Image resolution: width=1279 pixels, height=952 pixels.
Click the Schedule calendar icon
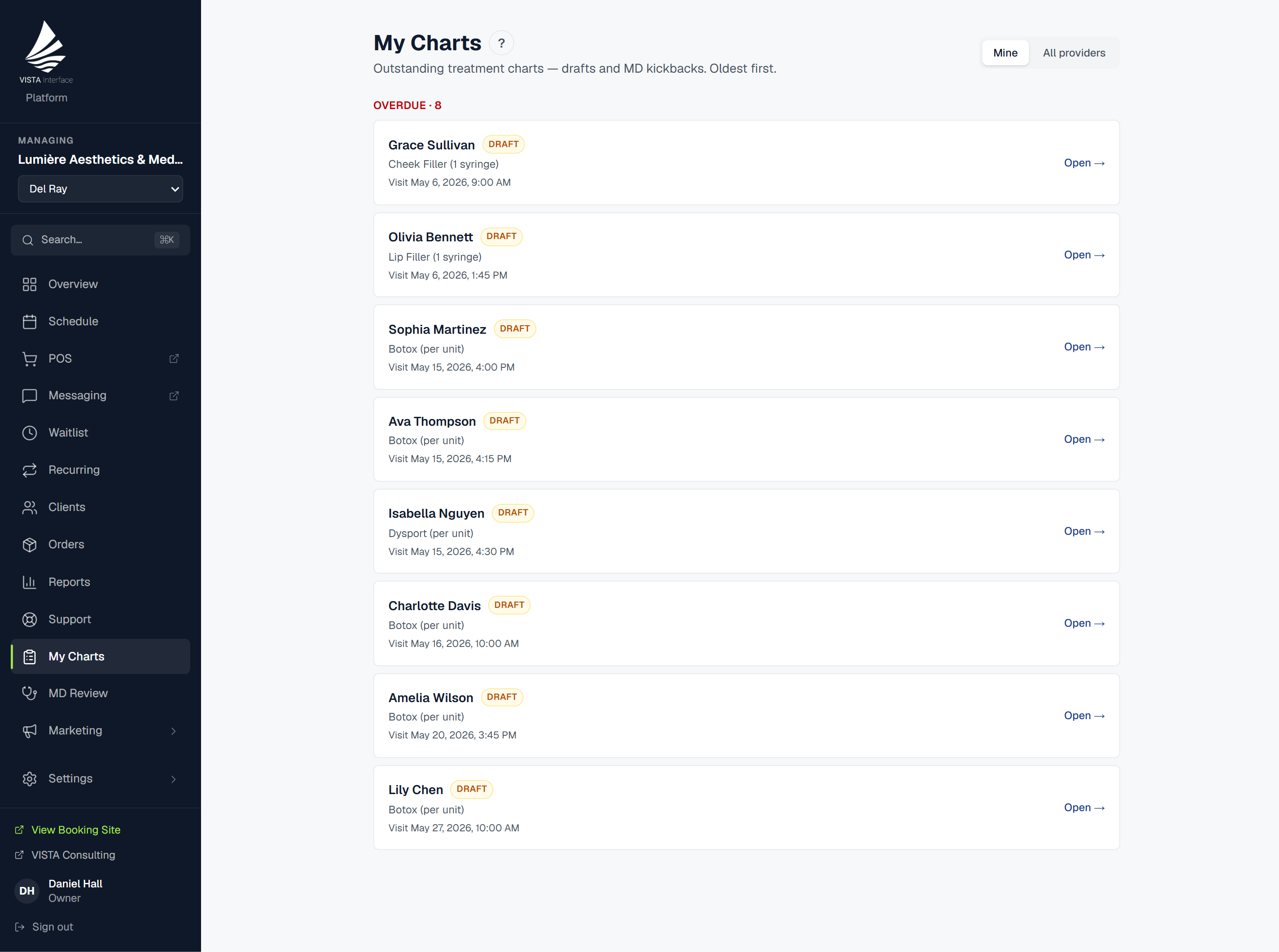[x=30, y=322]
